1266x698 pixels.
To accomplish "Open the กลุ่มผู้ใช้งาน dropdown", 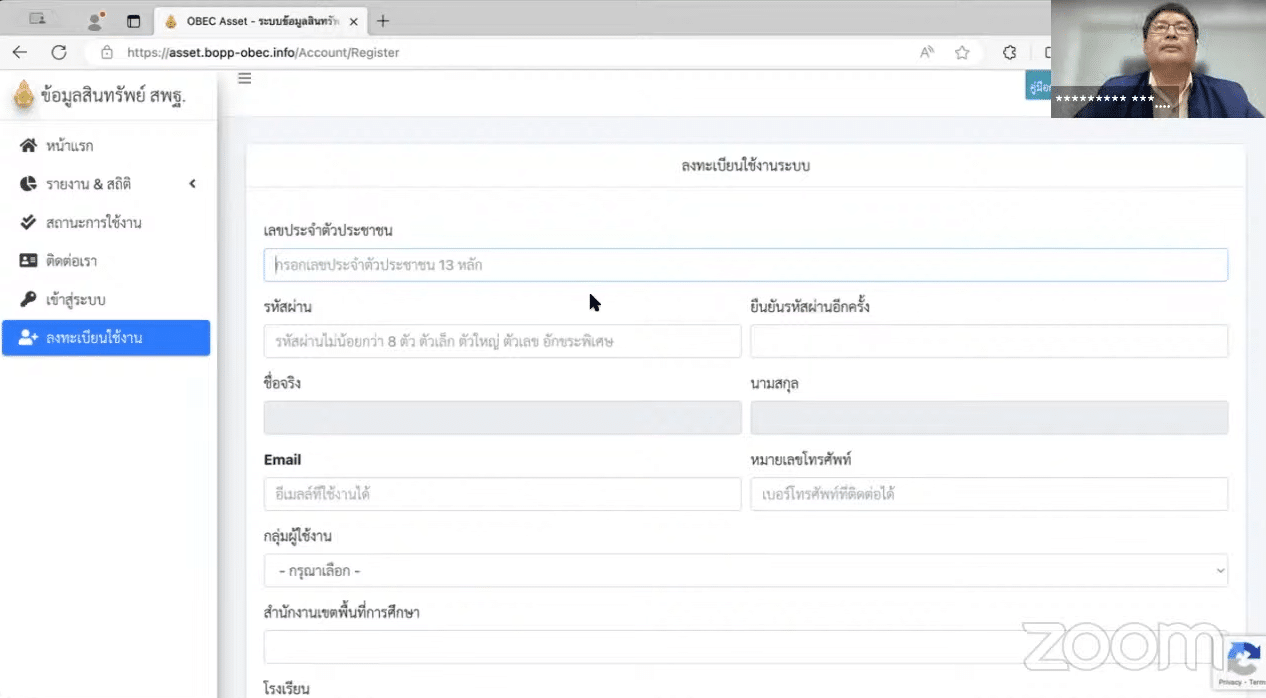I will [746, 570].
